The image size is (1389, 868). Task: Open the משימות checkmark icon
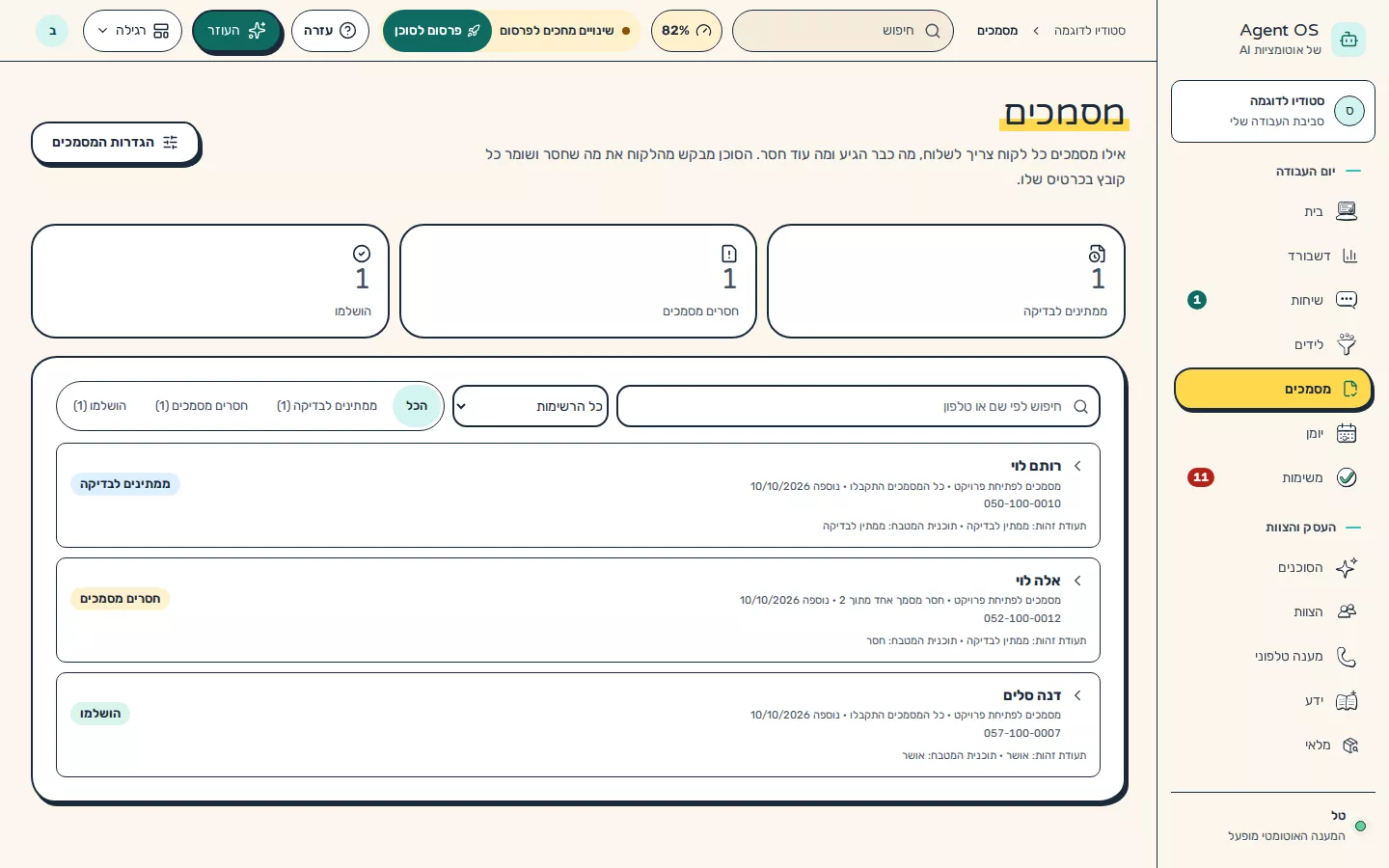point(1347,477)
